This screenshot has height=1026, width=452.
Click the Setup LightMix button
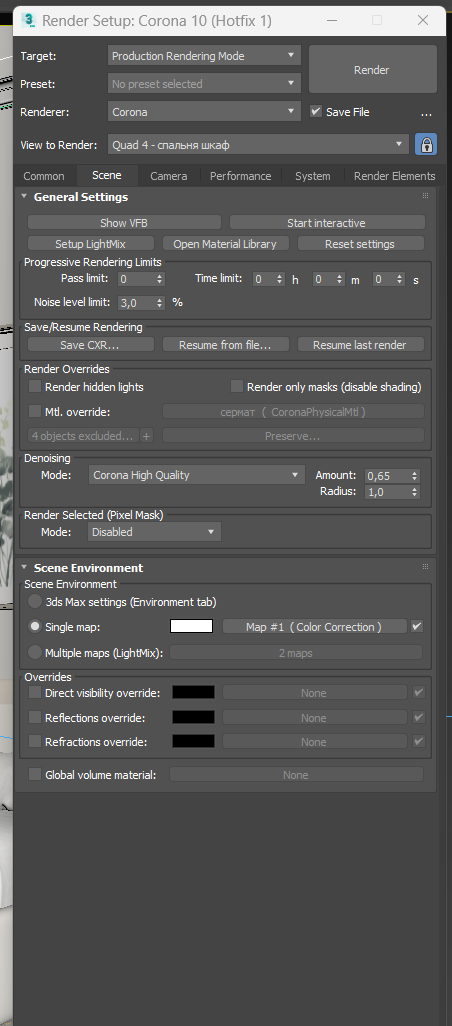(x=90, y=244)
